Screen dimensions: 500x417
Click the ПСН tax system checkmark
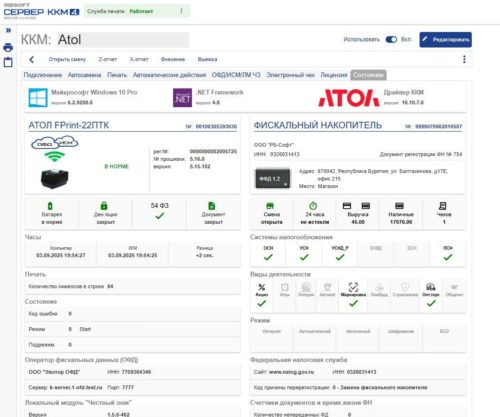(x=448, y=257)
